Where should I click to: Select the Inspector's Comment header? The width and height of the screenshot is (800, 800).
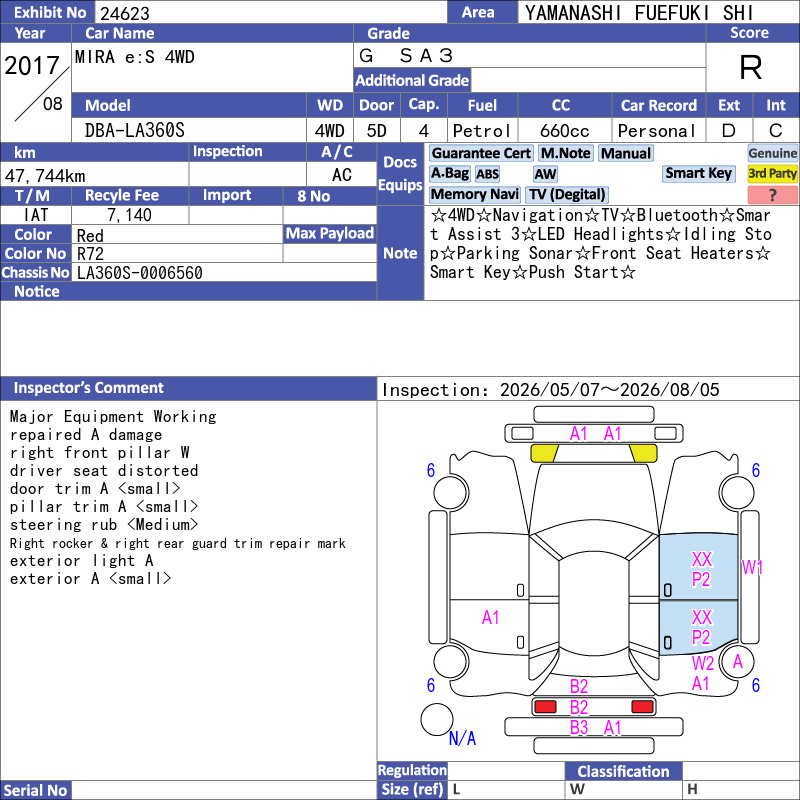click(188, 388)
